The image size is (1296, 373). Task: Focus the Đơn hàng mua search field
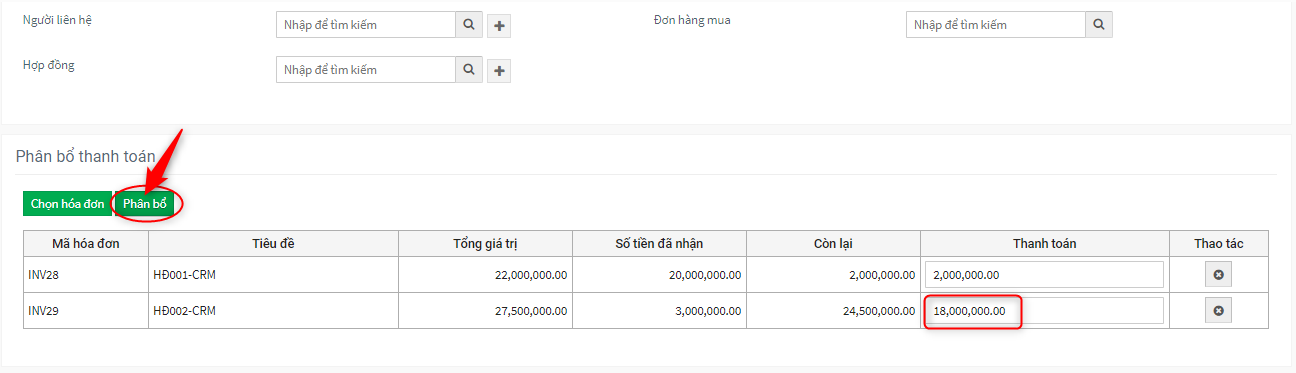point(996,25)
